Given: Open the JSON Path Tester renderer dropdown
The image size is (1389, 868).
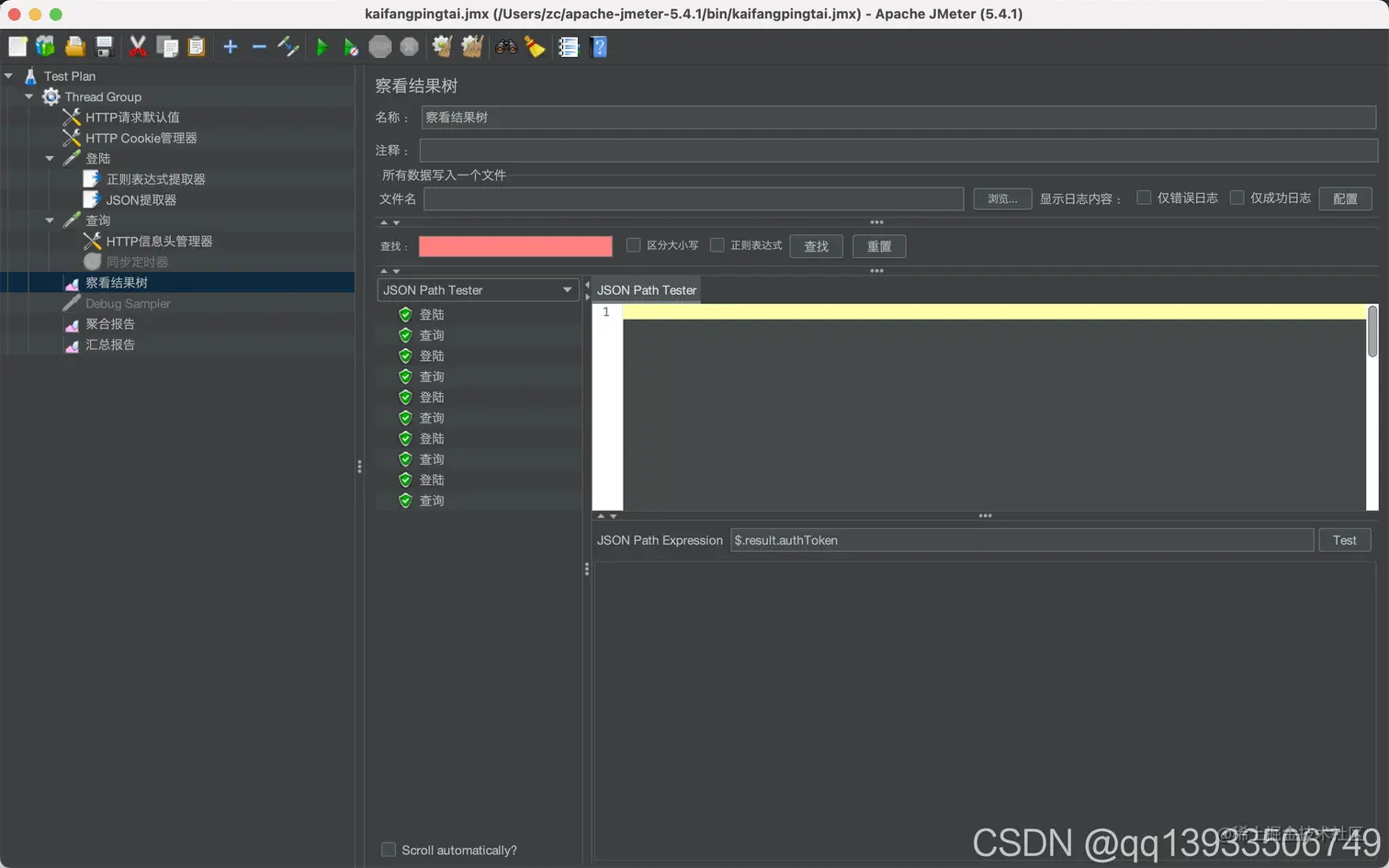Looking at the screenshot, I should [478, 290].
